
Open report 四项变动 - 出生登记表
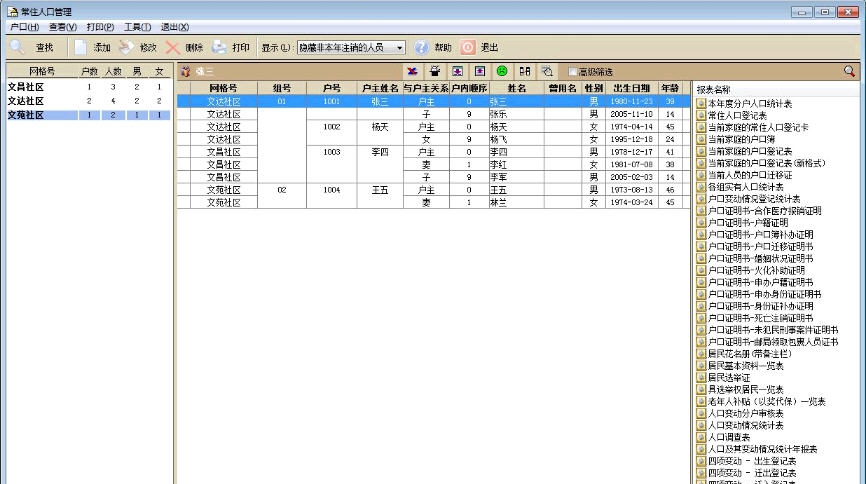[x=752, y=461]
